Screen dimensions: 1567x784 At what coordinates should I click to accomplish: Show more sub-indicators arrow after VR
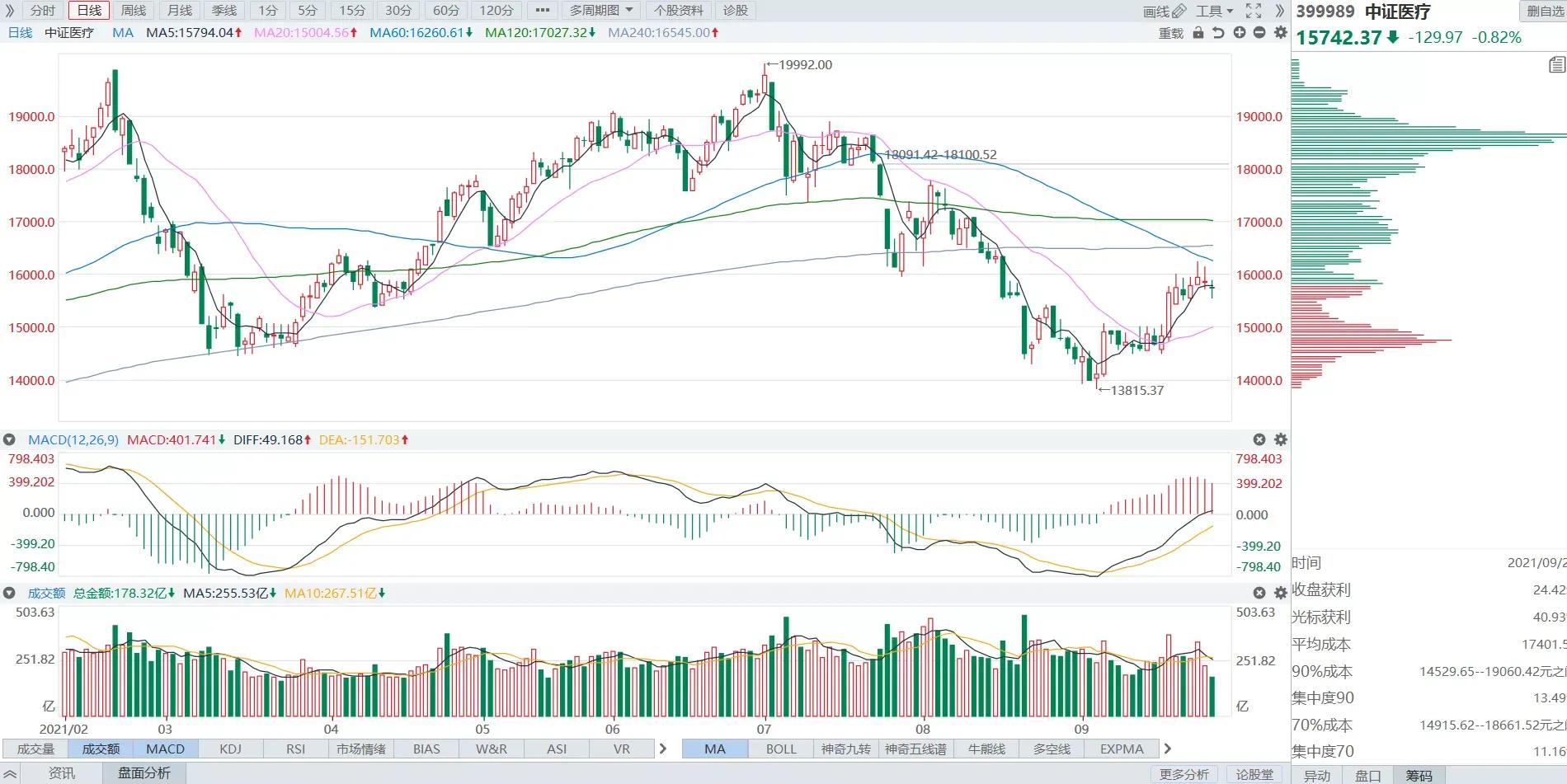pos(662,749)
